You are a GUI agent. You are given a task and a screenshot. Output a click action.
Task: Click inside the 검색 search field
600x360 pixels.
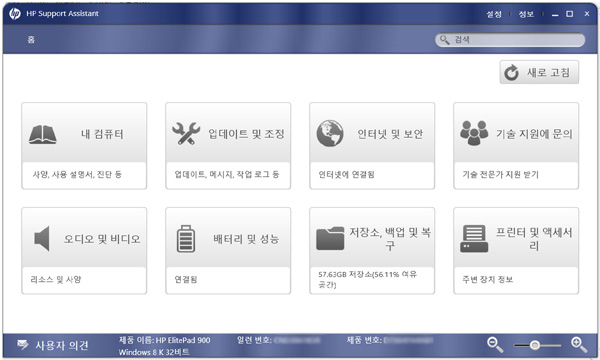pyautogui.click(x=510, y=40)
